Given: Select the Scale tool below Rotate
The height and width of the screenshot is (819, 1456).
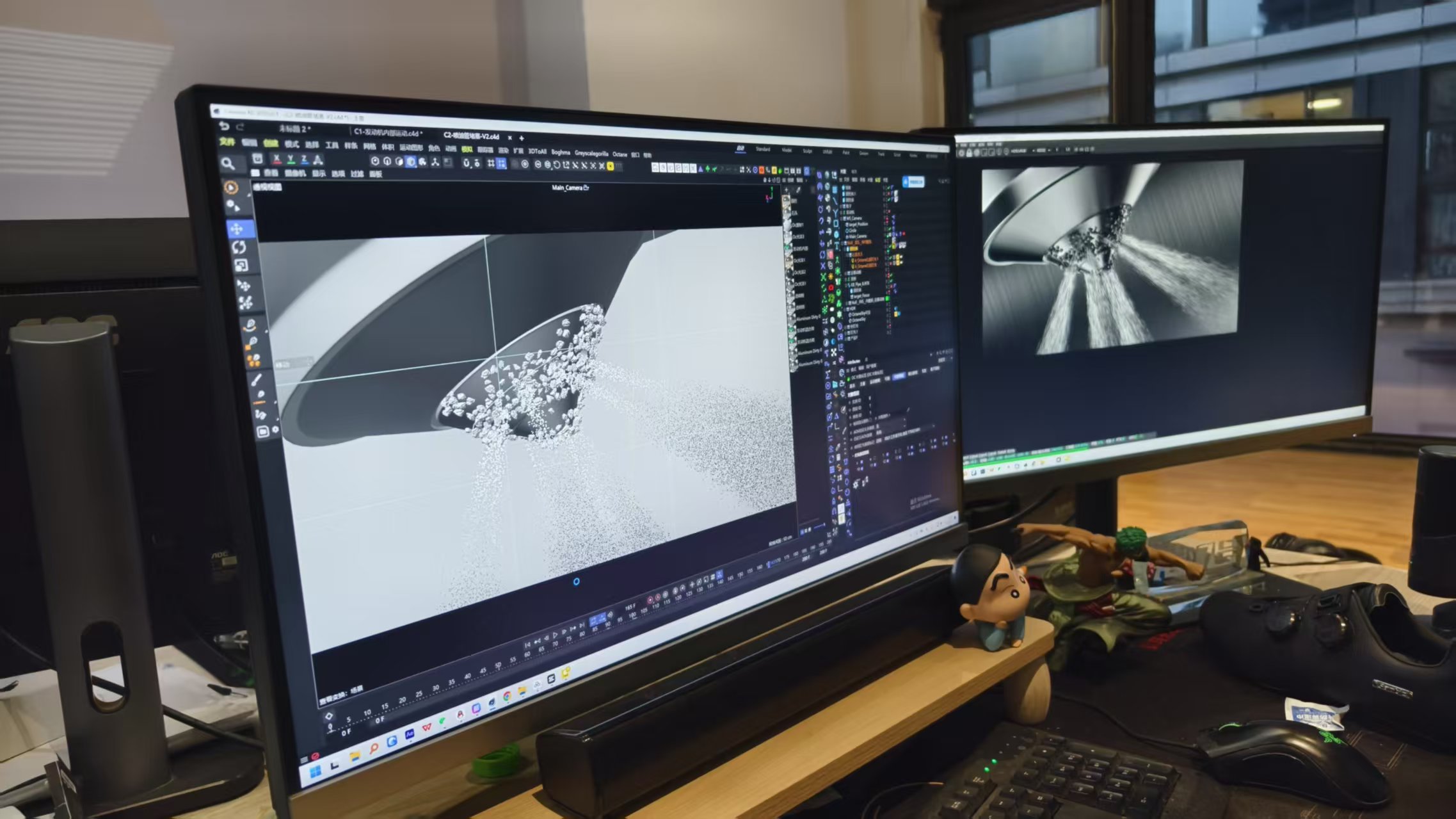Looking at the screenshot, I should 241,266.
